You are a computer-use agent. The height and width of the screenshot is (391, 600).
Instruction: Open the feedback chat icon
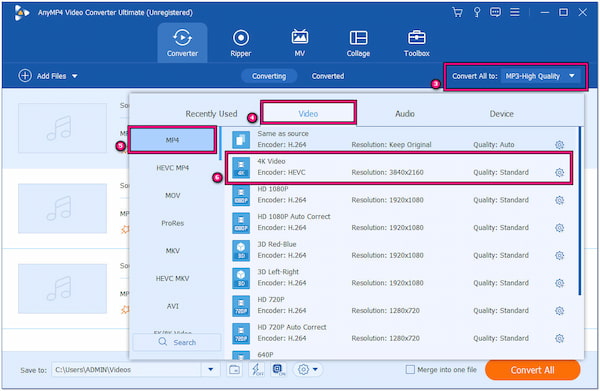coord(495,12)
